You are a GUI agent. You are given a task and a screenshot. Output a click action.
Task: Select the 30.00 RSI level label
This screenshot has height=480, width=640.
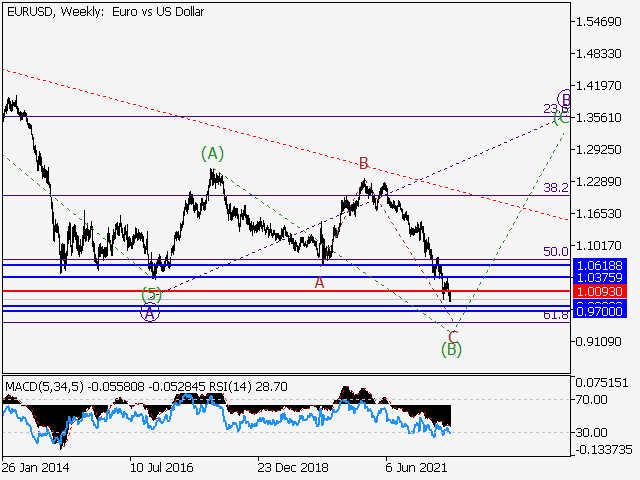pos(591,432)
